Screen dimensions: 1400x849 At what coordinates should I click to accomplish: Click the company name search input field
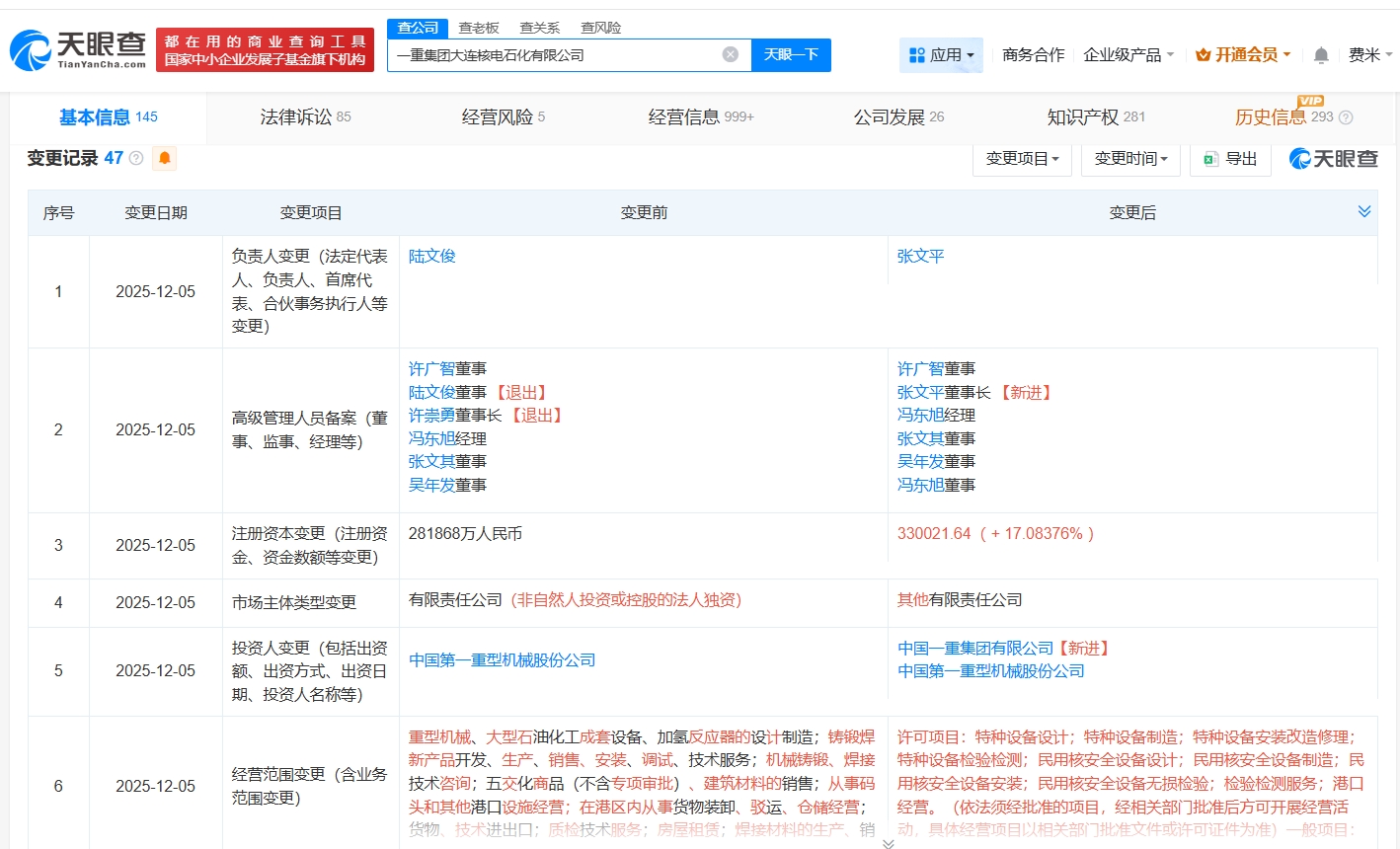pos(553,54)
